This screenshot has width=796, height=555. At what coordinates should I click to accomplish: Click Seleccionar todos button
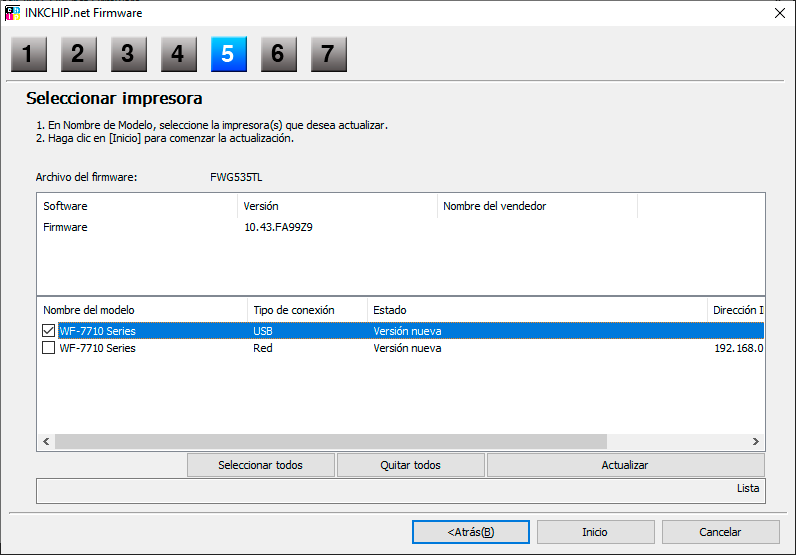tap(260, 465)
